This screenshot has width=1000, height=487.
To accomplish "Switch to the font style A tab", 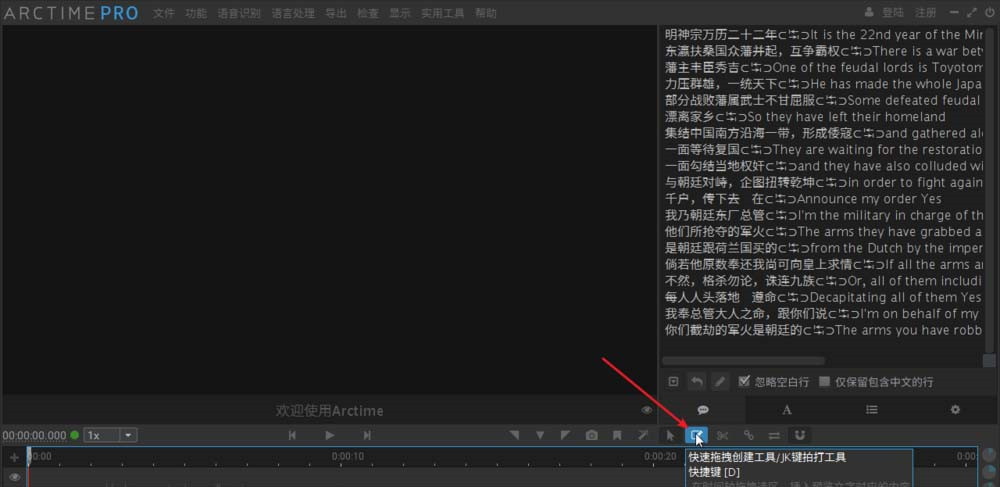I will (787, 410).
